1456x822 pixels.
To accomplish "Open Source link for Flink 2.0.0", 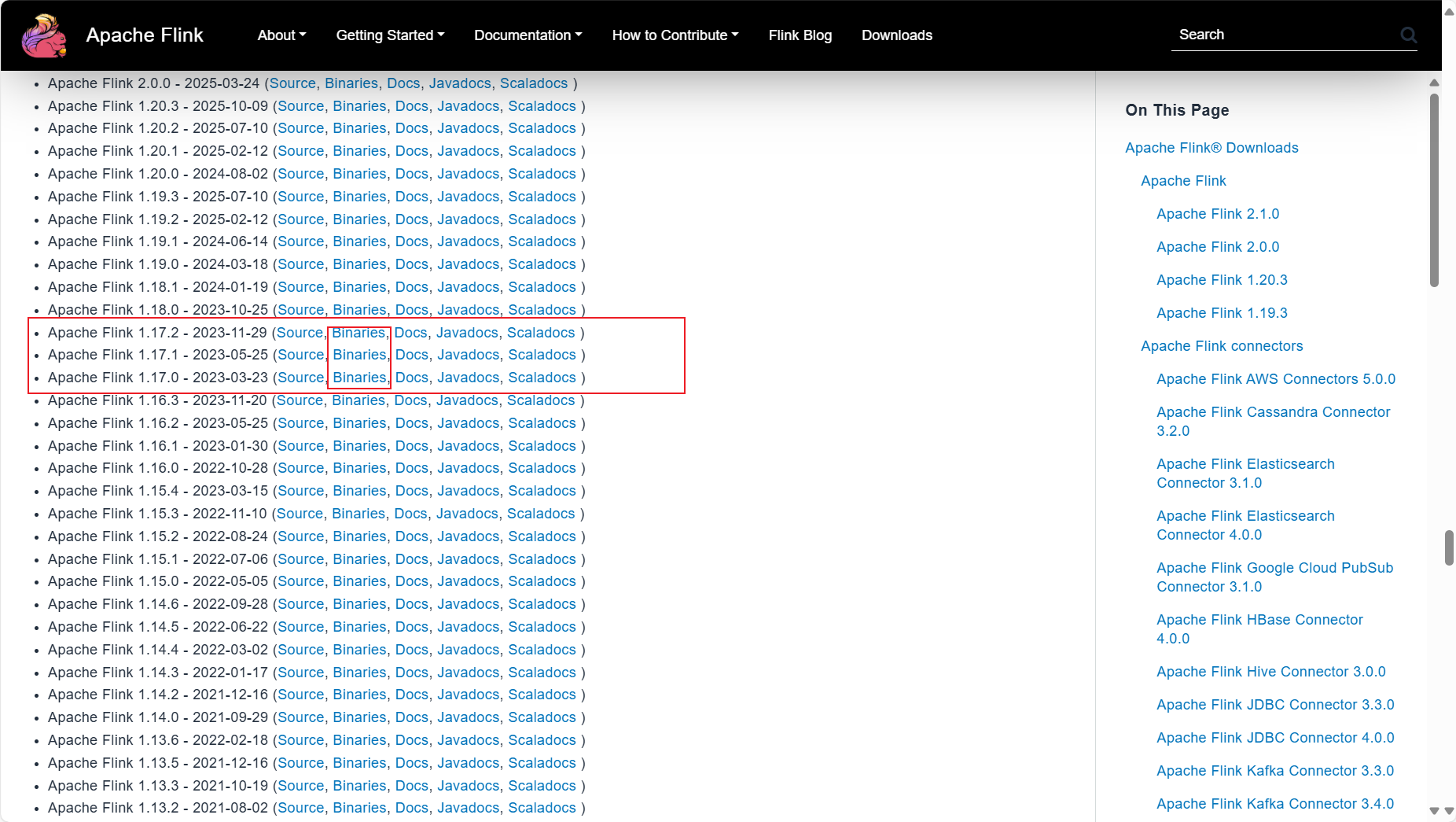I will (x=292, y=83).
